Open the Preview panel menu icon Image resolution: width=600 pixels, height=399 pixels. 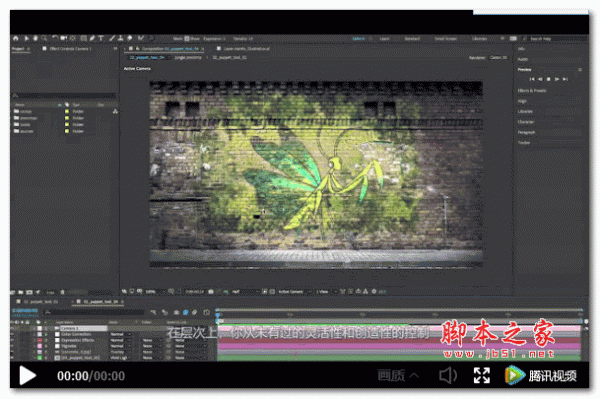pyautogui.click(x=580, y=70)
